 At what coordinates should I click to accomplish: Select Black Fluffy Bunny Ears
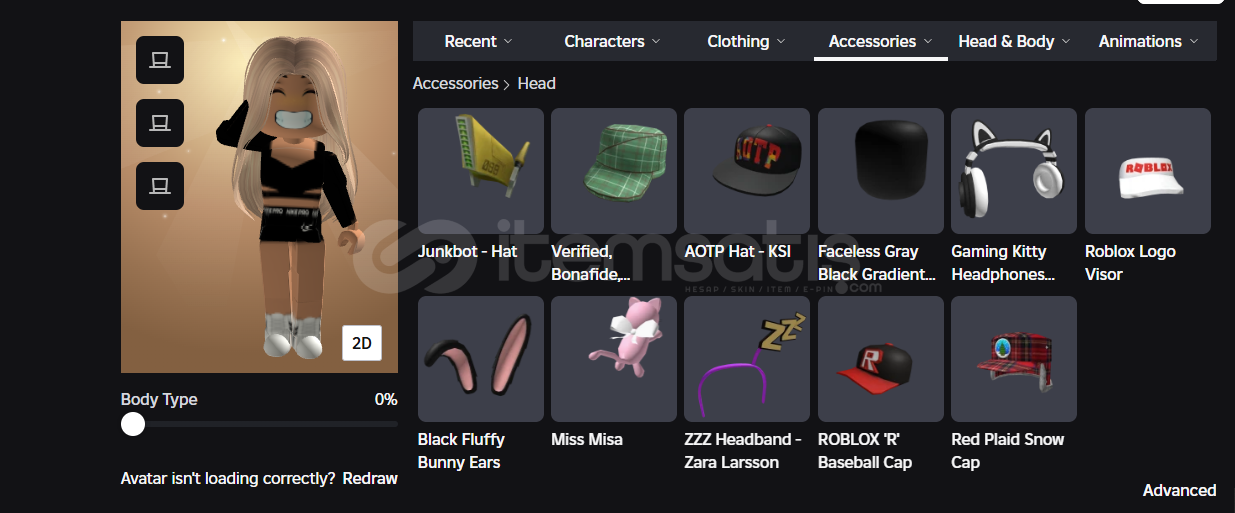[481, 359]
